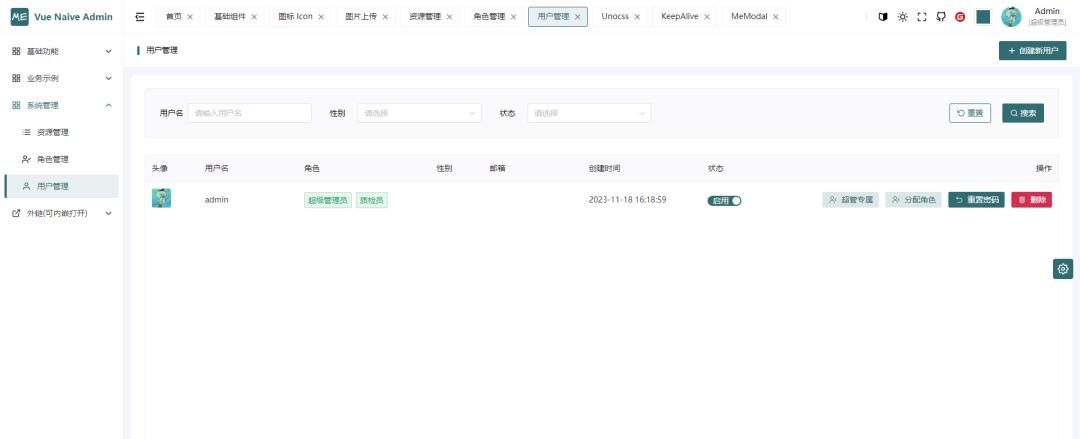Screen dimensions: 1080x439
Task: Click the admin username cell
Action: click(216, 200)
